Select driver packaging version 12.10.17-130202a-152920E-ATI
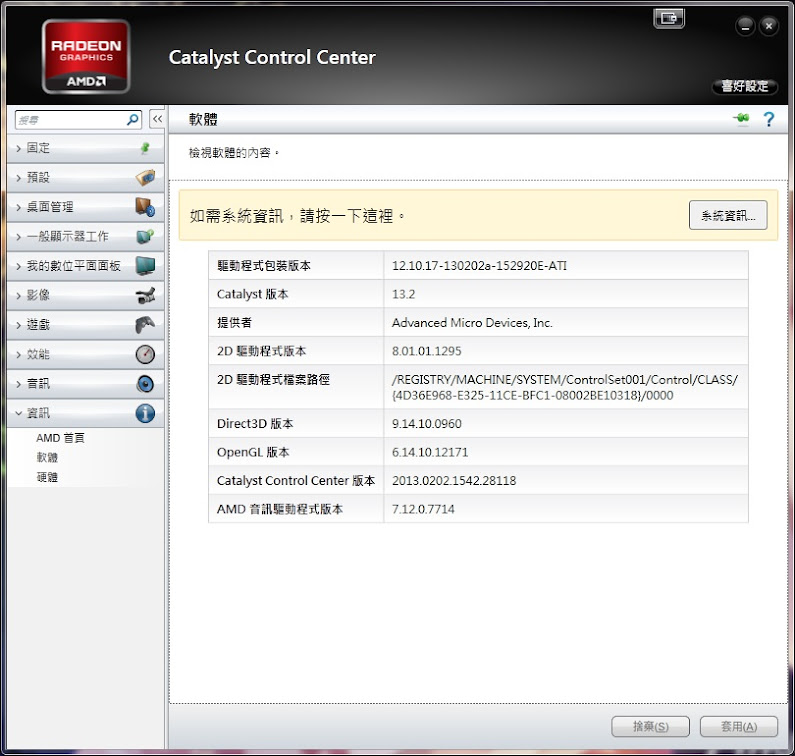Viewport: 795px width, 756px height. click(x=479, y=266)
